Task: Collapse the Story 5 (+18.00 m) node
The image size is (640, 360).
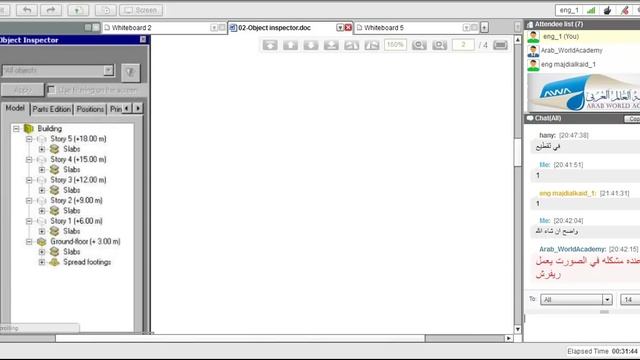Action: click(29, 139)
